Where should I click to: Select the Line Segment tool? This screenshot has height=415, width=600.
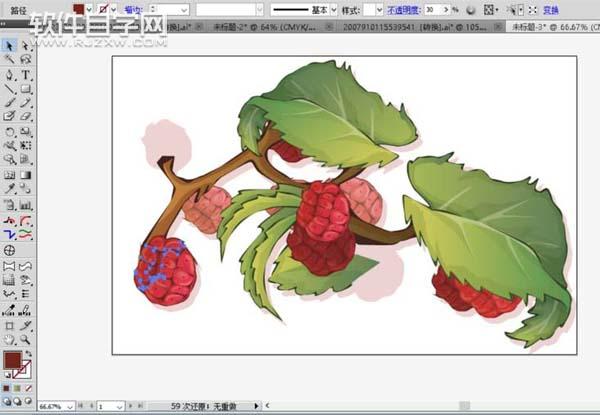point(9,88)
